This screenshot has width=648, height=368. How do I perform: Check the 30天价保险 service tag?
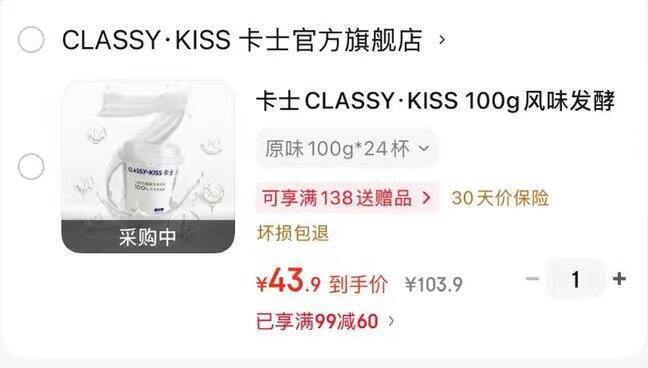tap(500, 198)
